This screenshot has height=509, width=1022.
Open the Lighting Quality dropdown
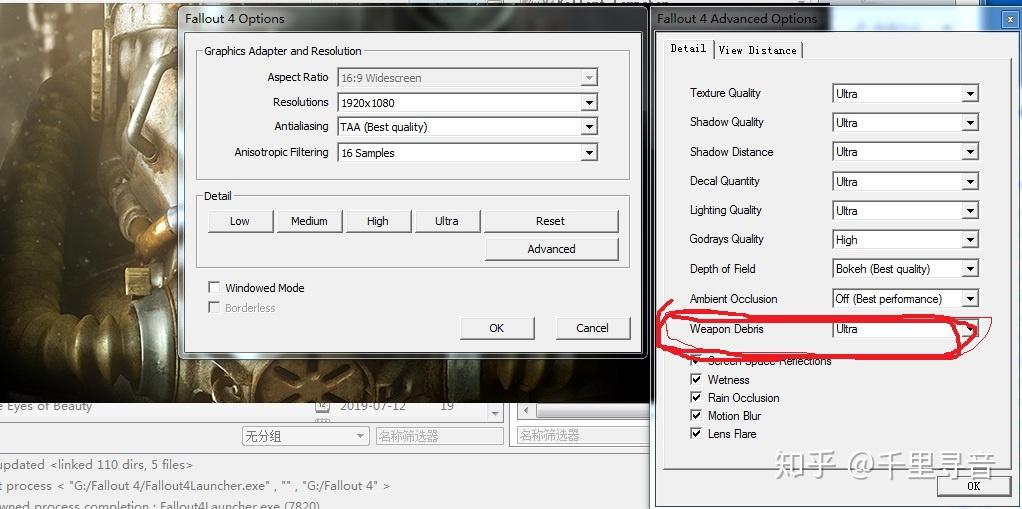tap(905, 211)
